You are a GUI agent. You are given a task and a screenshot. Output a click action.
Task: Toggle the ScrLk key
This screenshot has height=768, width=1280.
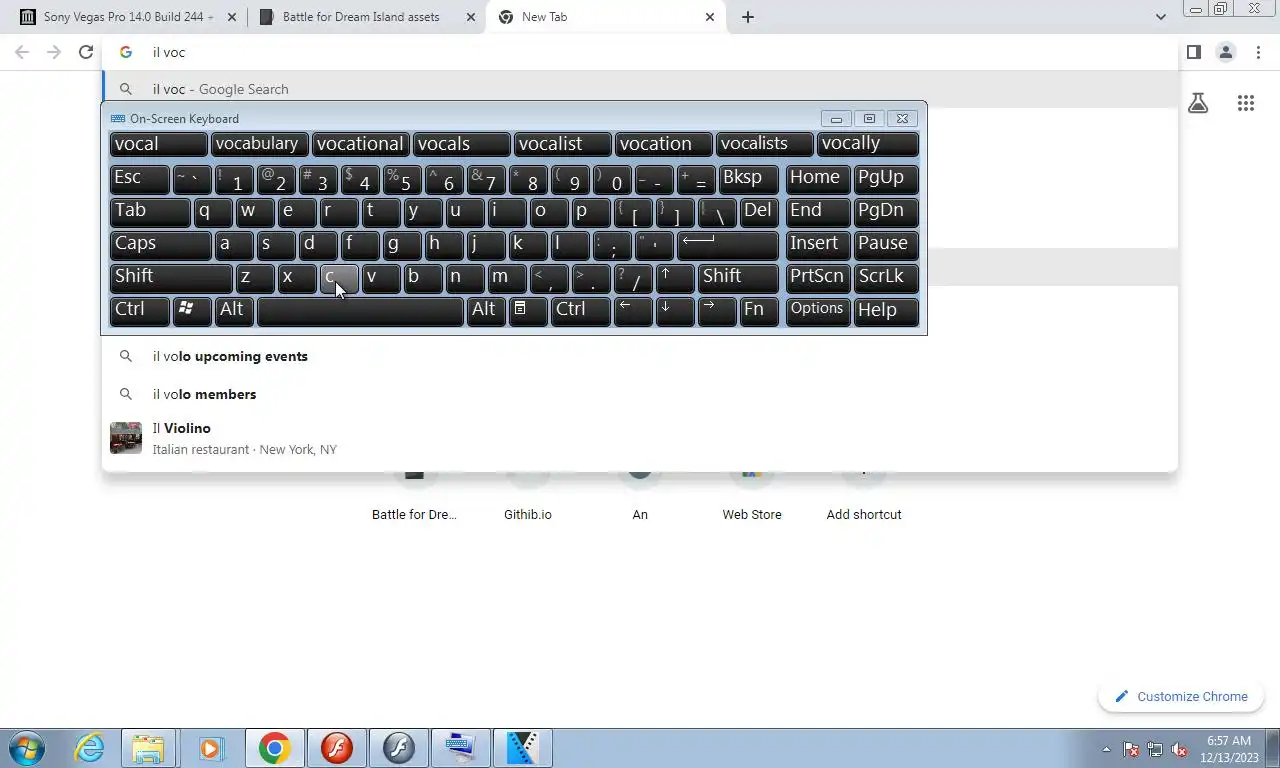(x=886, y=278)
